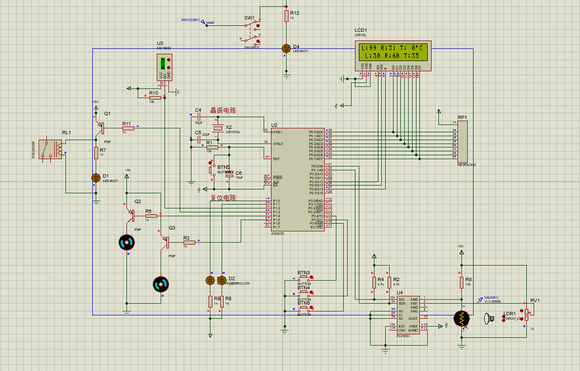This screenshot has height=371, width=580.
Task: Click RV1 potentiometer's upper red adjustment dot
Action: [x=522, y=311]
